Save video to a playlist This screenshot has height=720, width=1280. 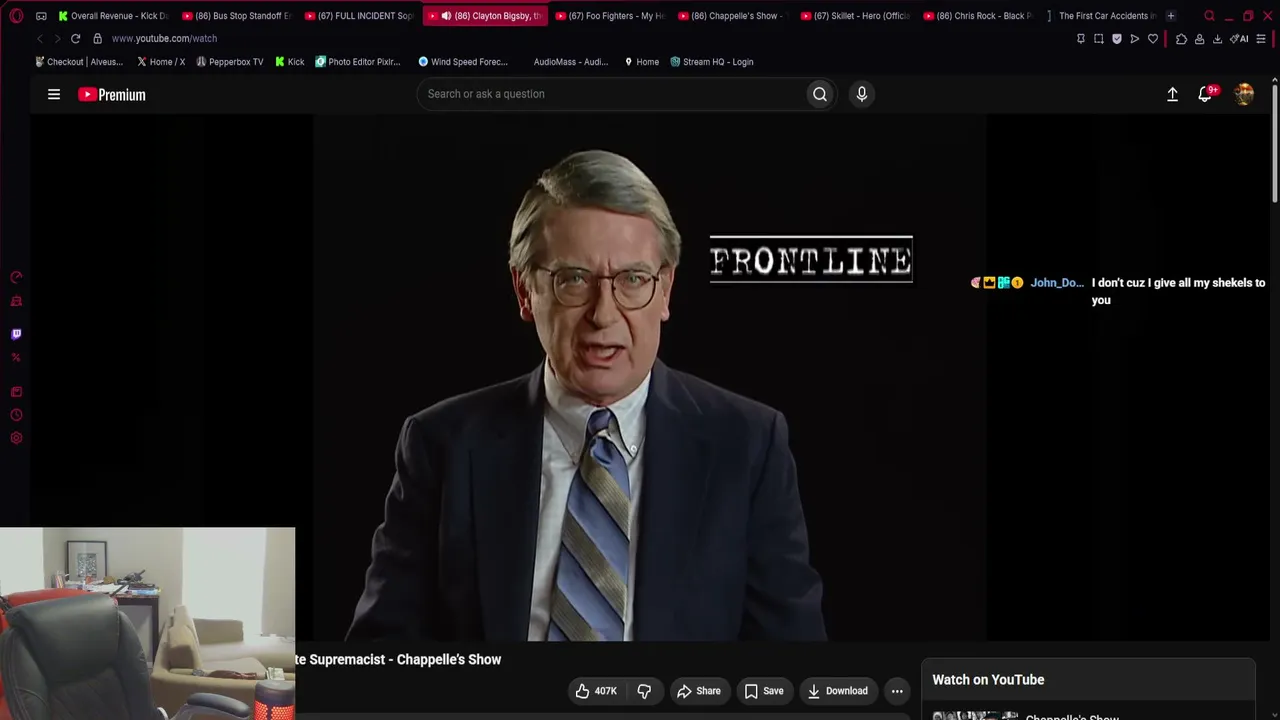(764, 691)
